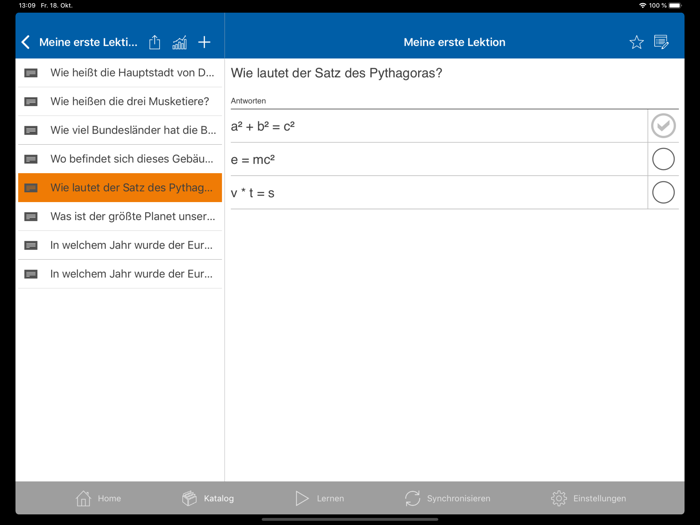Tap the Synchronisieren arrows icon
This screenshot has height=525, width=700.
click(x=412, y=498)
